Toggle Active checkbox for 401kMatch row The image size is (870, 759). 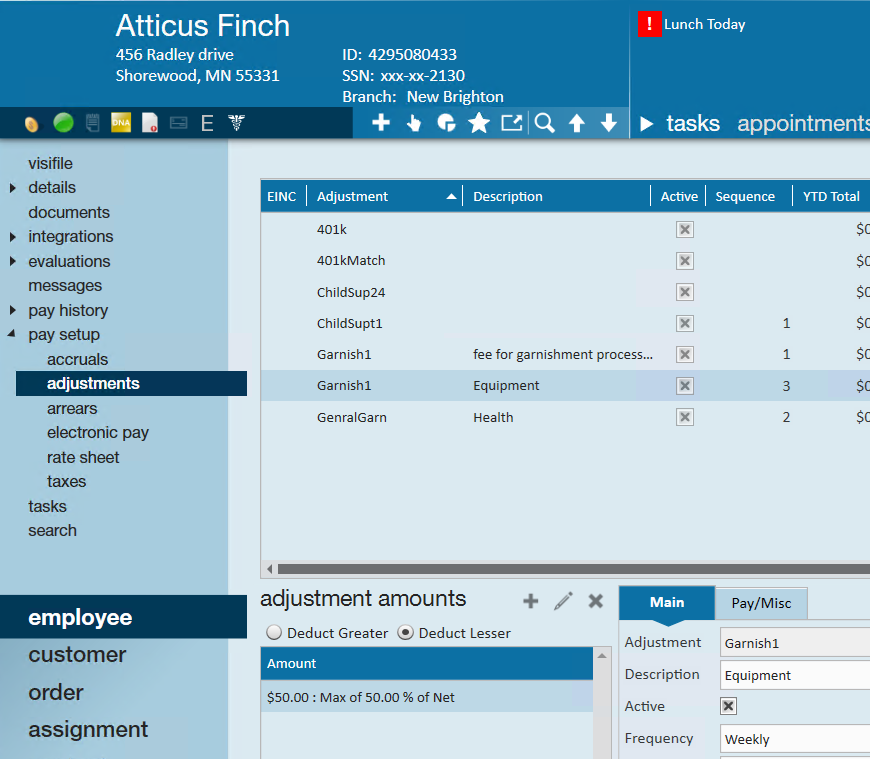click(685, 261)
